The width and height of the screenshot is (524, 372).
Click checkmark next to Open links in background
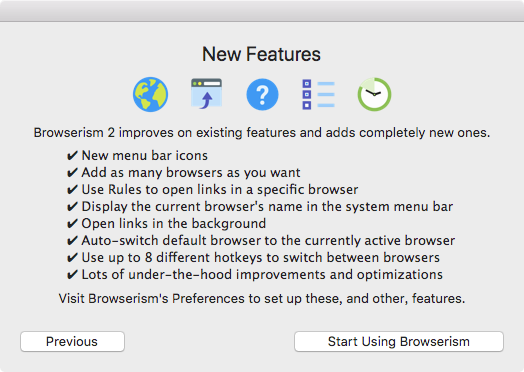(72, 224)
